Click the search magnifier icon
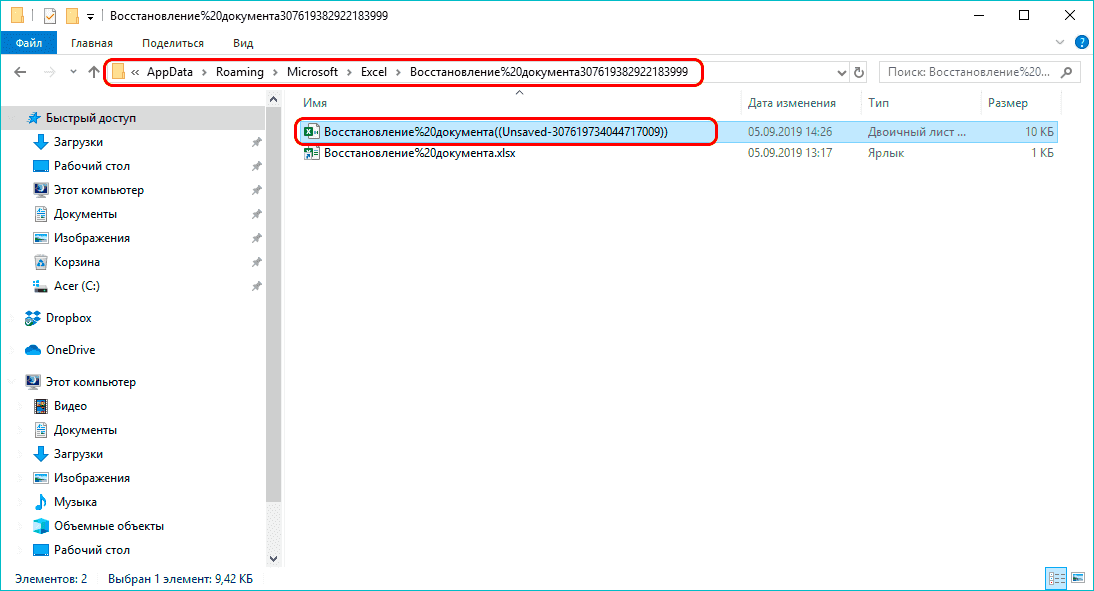The width and height of the screenshot is (1094, 591). [x=1066, y=72]
